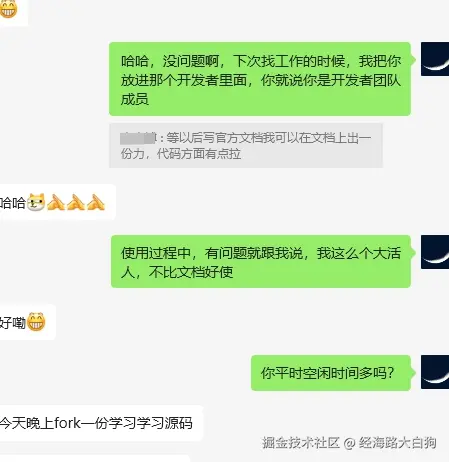Click the 你平时空闲时间多吗？ message bubble
Screen dimensions: 449x462
(x=331, y=373)
